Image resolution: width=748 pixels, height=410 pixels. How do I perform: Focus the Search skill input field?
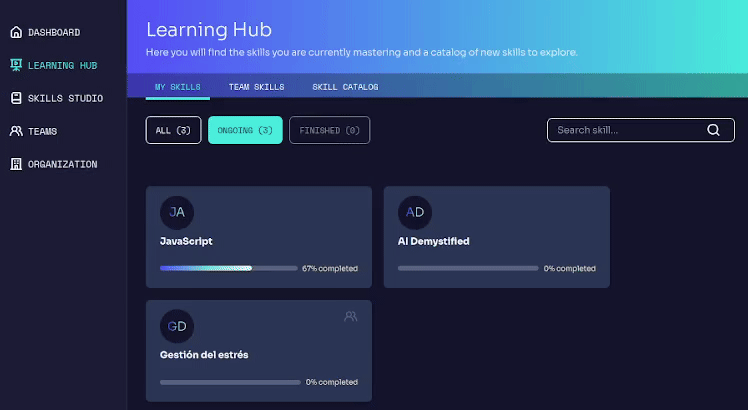click(625, 130)
